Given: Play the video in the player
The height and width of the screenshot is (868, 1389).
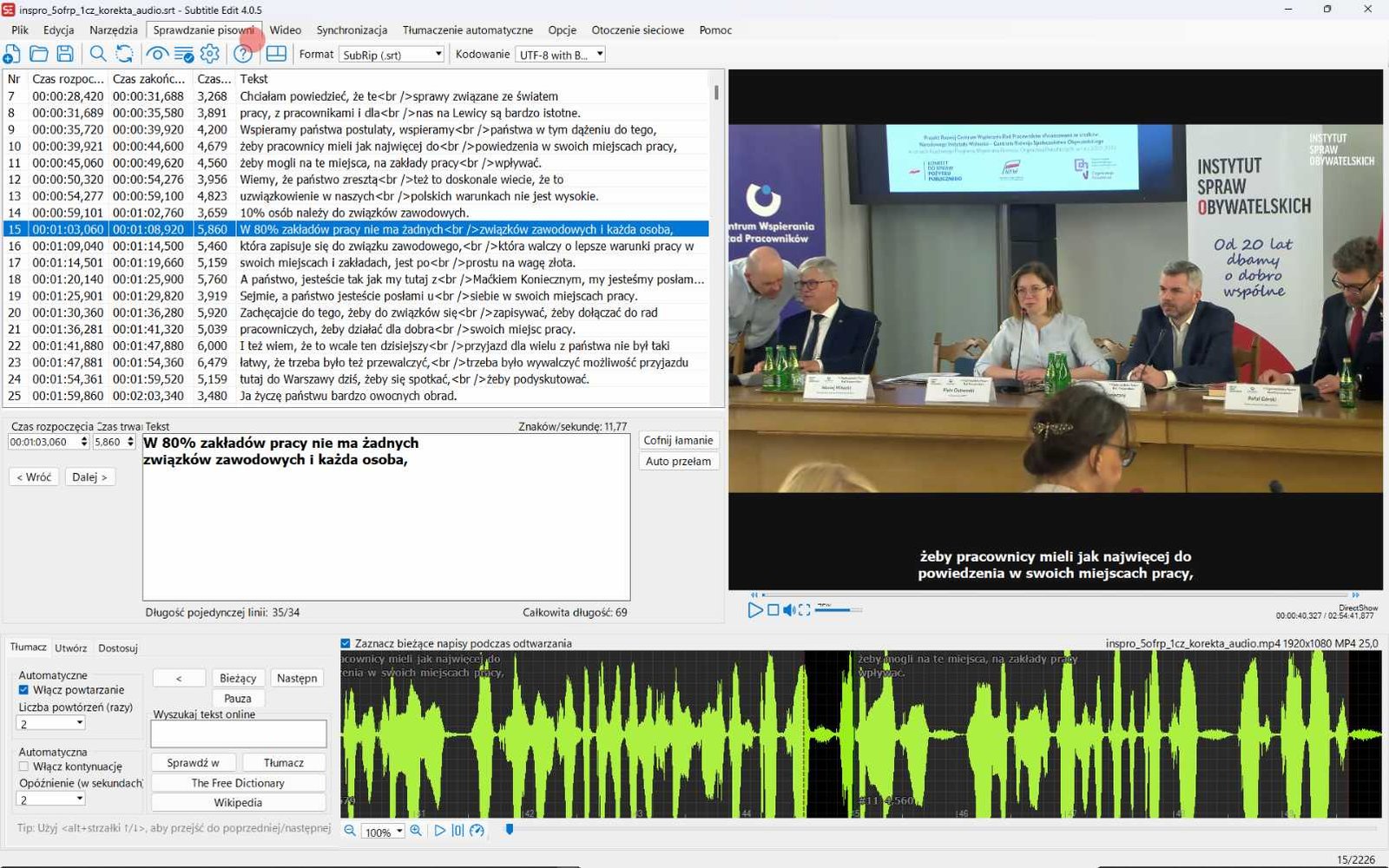Looking at the screenshot, I should tap(754, 610).
